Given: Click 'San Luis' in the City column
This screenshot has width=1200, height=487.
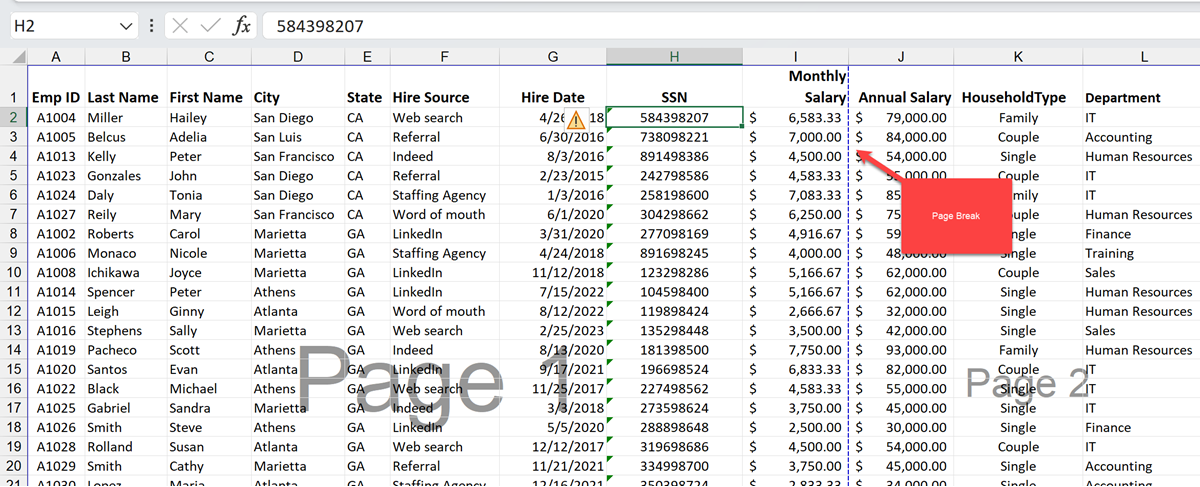Looking at the screenshot, I should 277,137.
